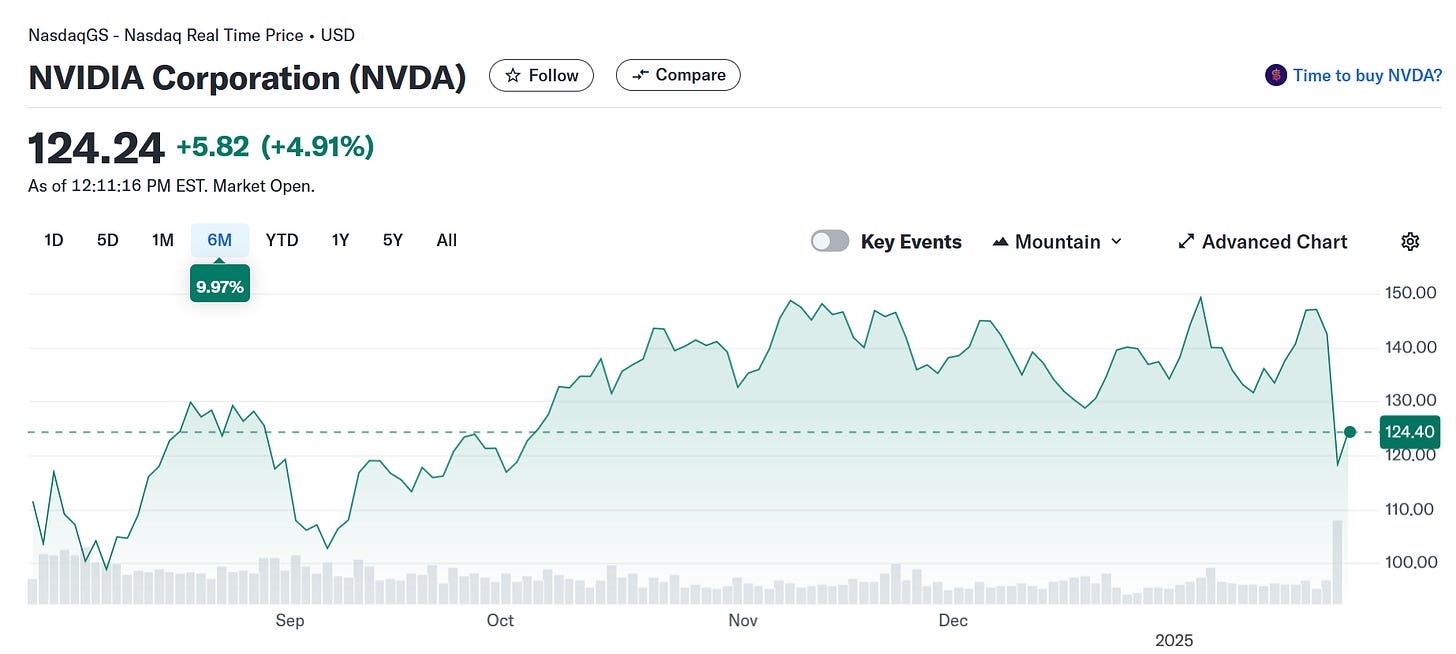Screen dimensions: 1456x654
Task: Click the Oct label on the time axis
Action: (x=500, y=621)
